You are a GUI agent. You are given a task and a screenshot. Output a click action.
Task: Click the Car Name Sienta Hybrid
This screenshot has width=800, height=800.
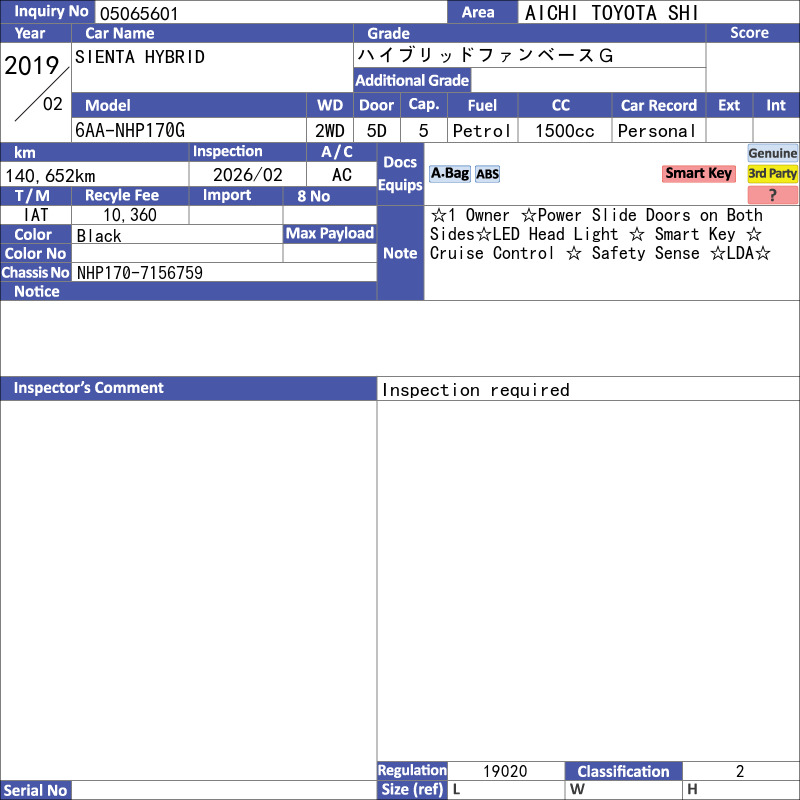[x=140, y=57]
